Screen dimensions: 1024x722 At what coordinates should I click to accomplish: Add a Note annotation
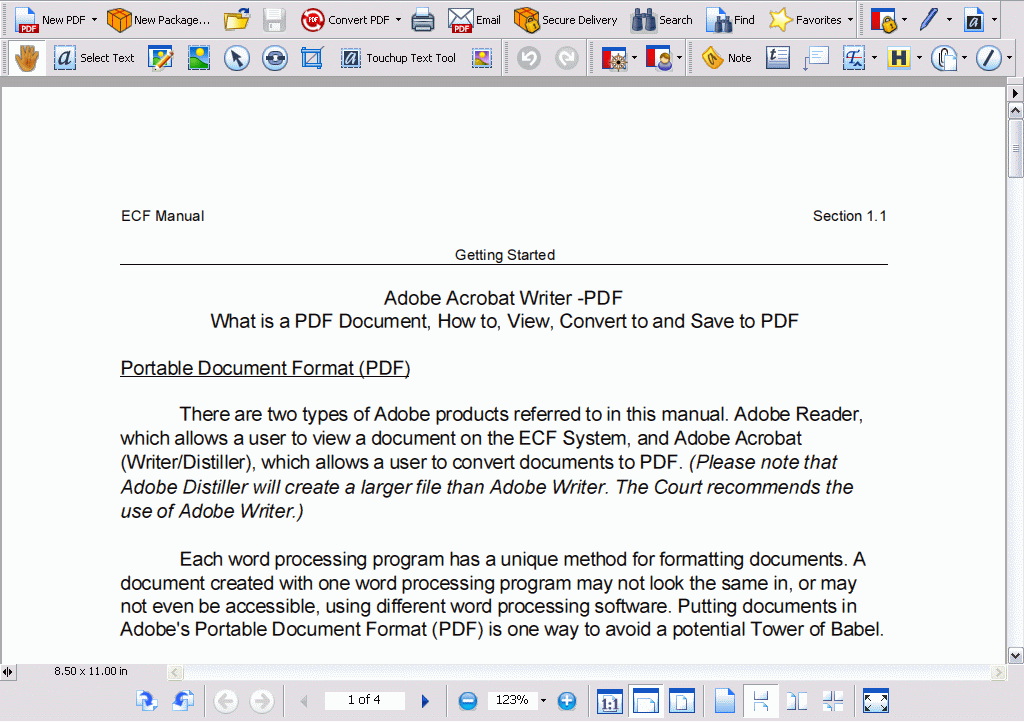tap(726, 58)
